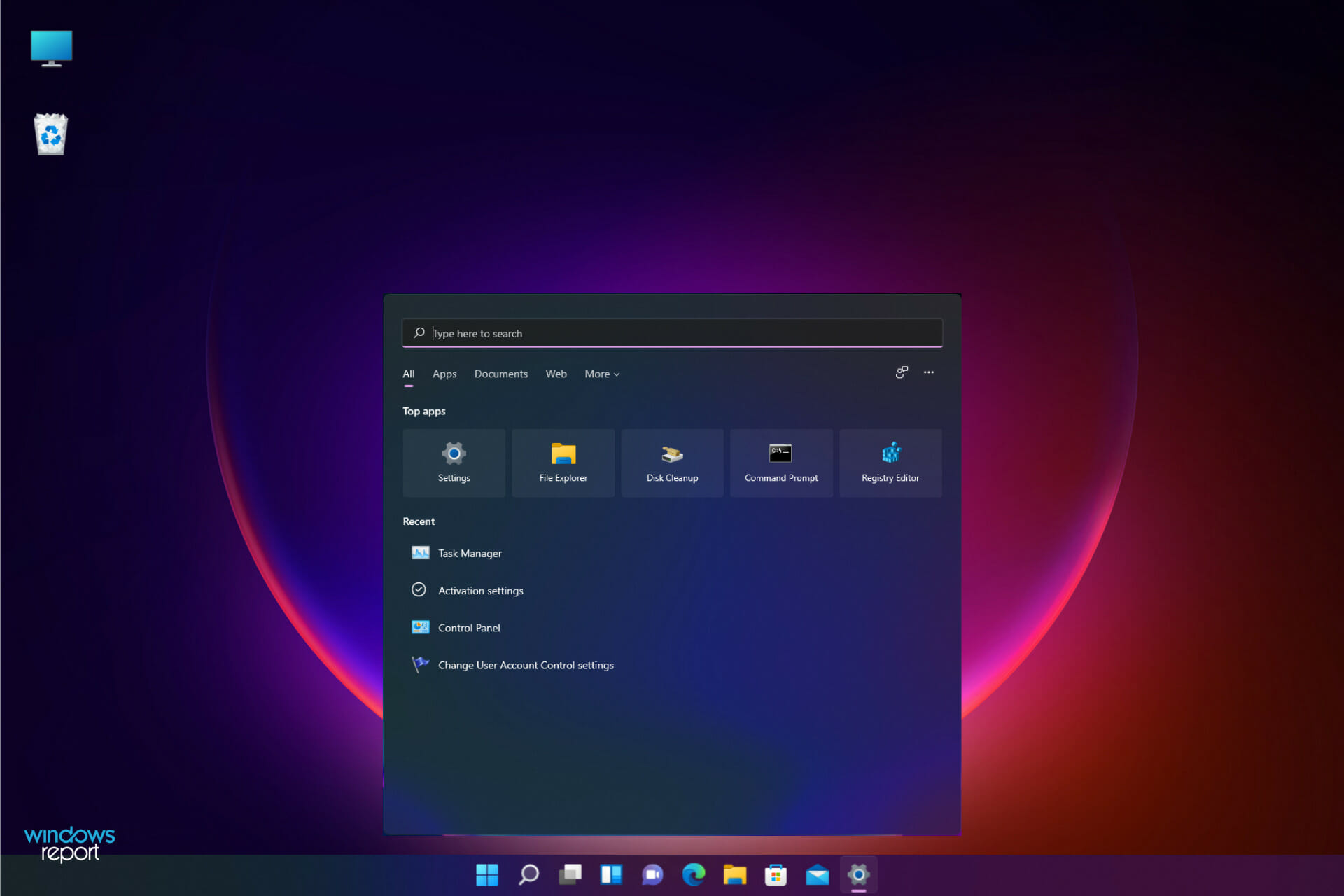Click the Settings gear on taskbar
This screenshot has height=896, width=1344.
[859, 874]
